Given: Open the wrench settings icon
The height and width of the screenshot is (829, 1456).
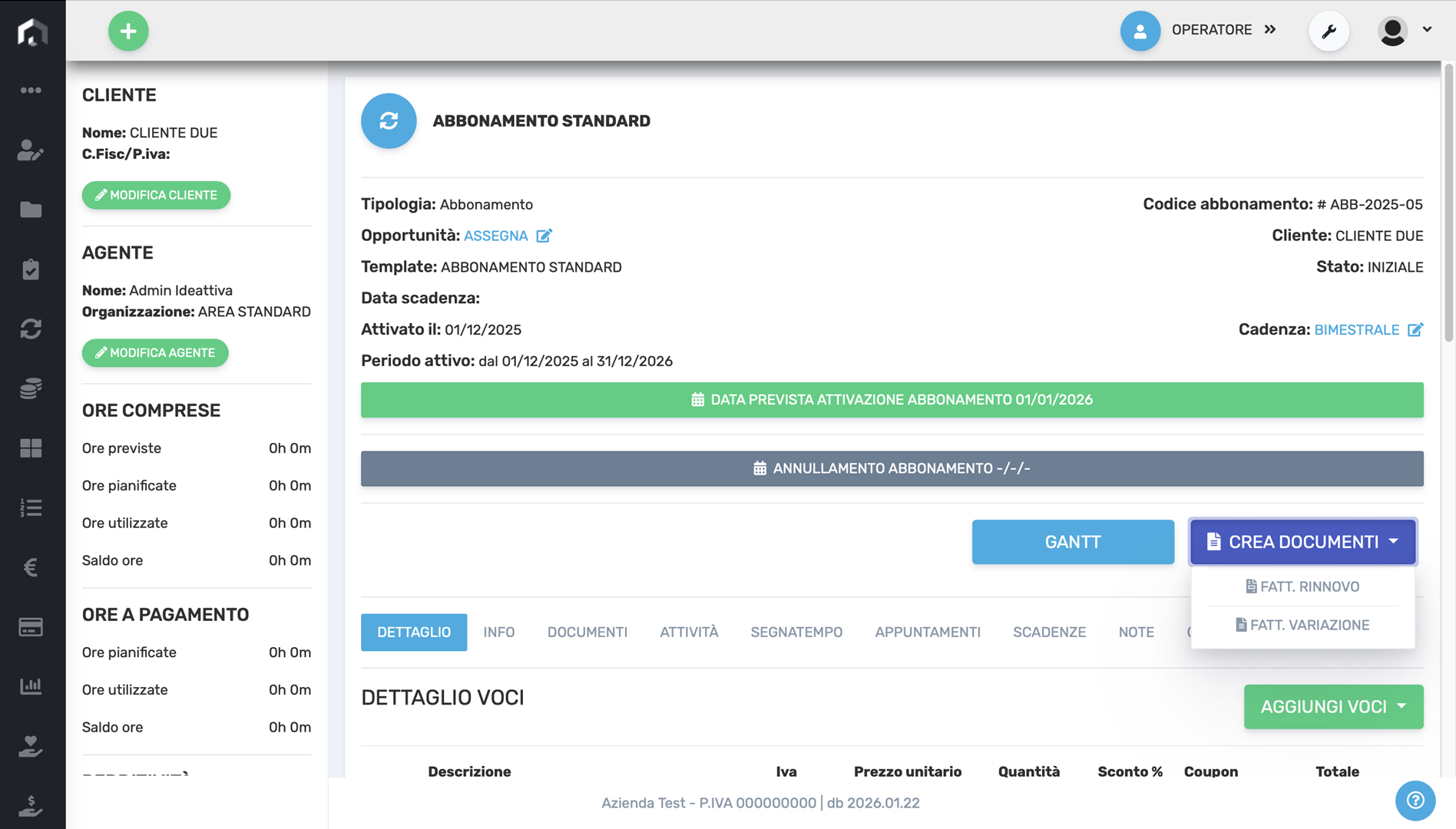Looking at the screenshot, I should tap(1329, 31).
